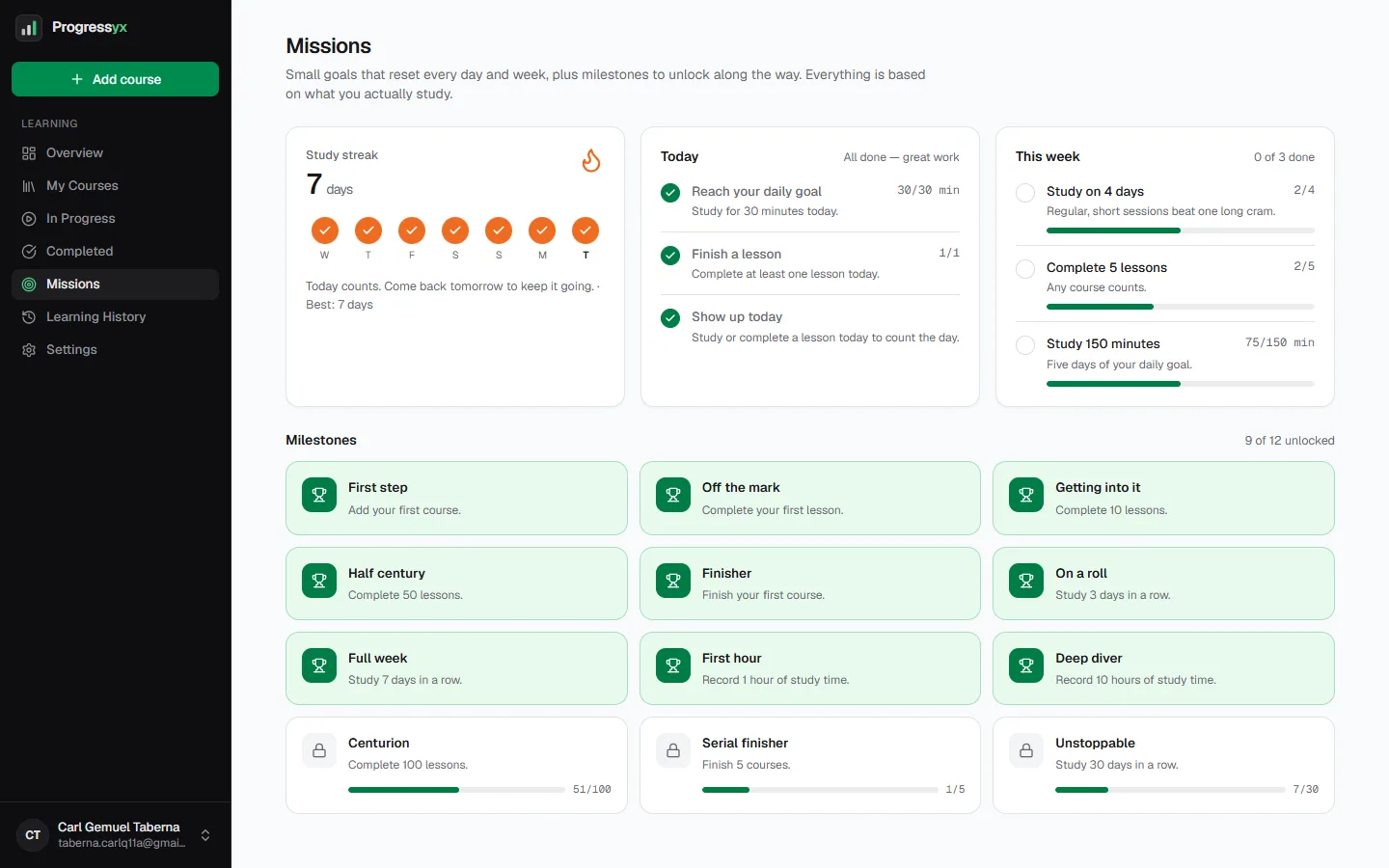Click the trophy icon on Deep diver
This screenshot has height=868, width=1389.
[1026, 665]
